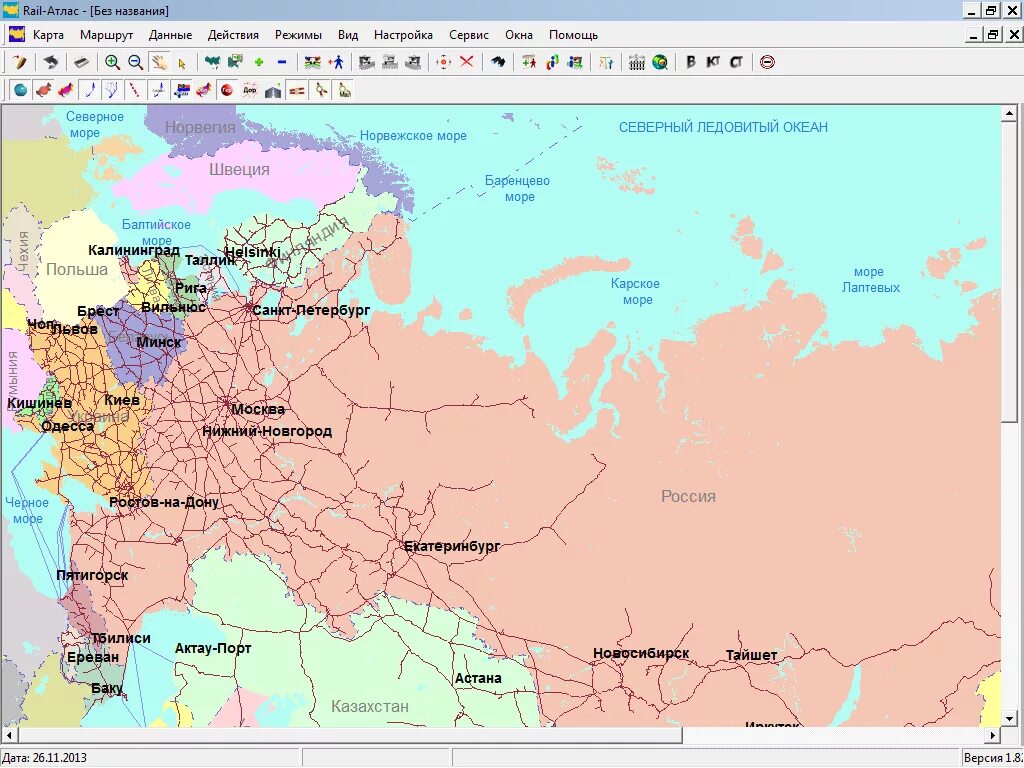The height and width of the screenshot is (768, 1024).
Task: Click the zoom in magnifier icon
Action: click(112, 62)
